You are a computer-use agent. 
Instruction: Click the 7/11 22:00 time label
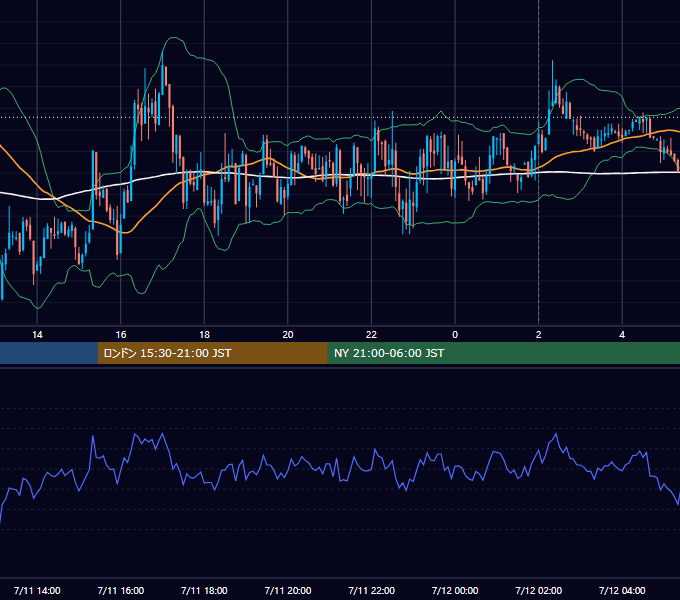point(371,590)
